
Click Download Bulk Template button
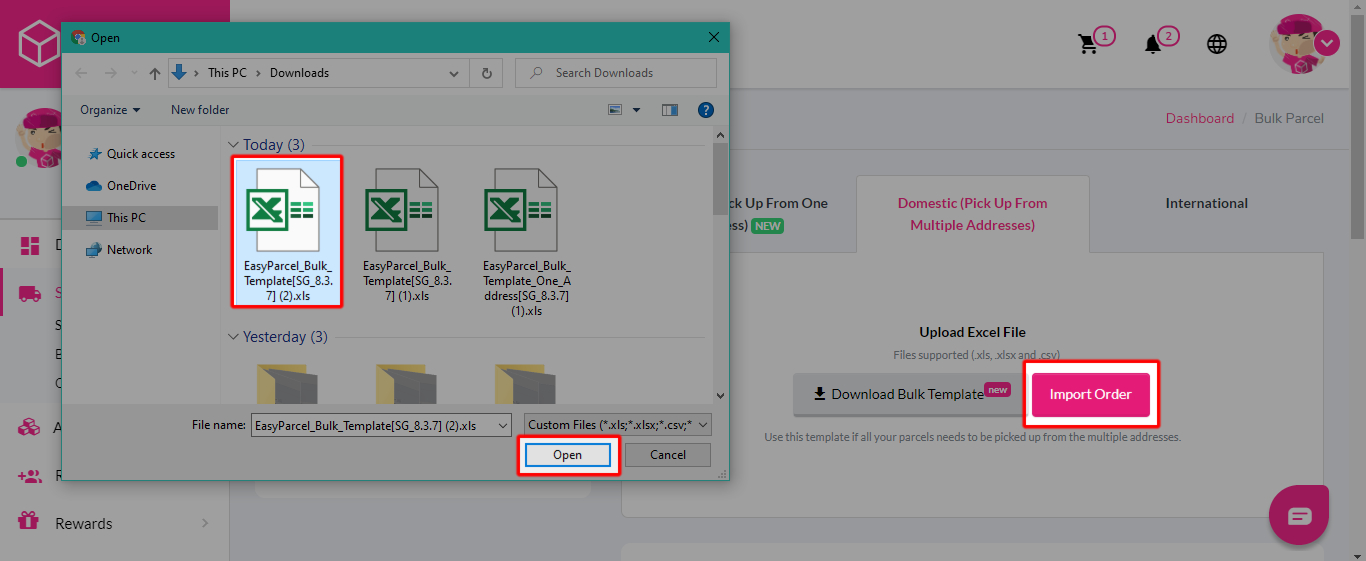(908, 394)
